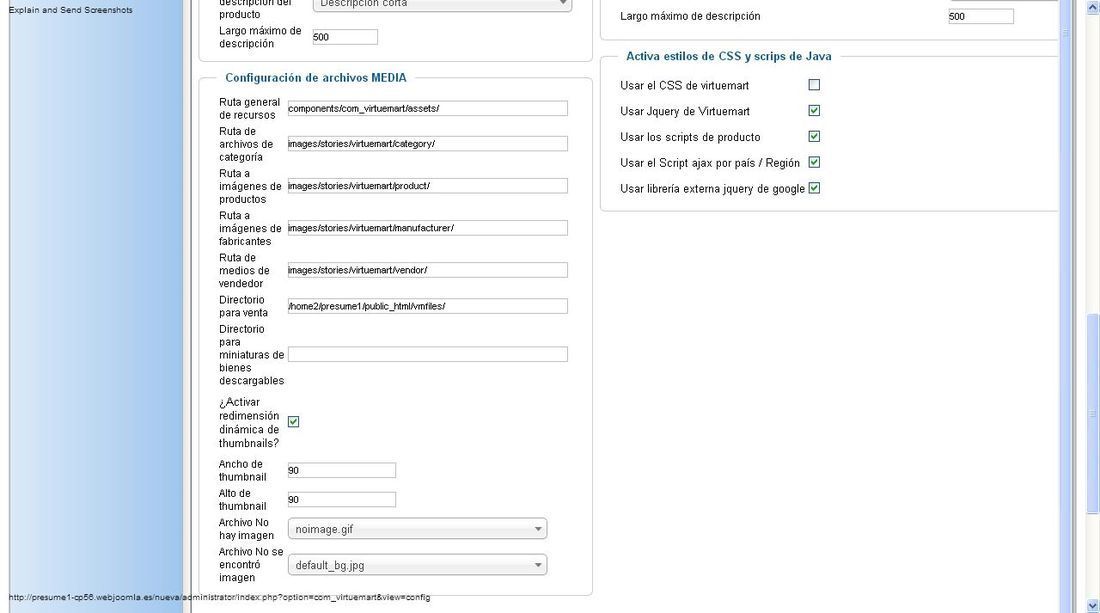
Task: Click the Alto de thumbnail field
Action: (342, 499)
